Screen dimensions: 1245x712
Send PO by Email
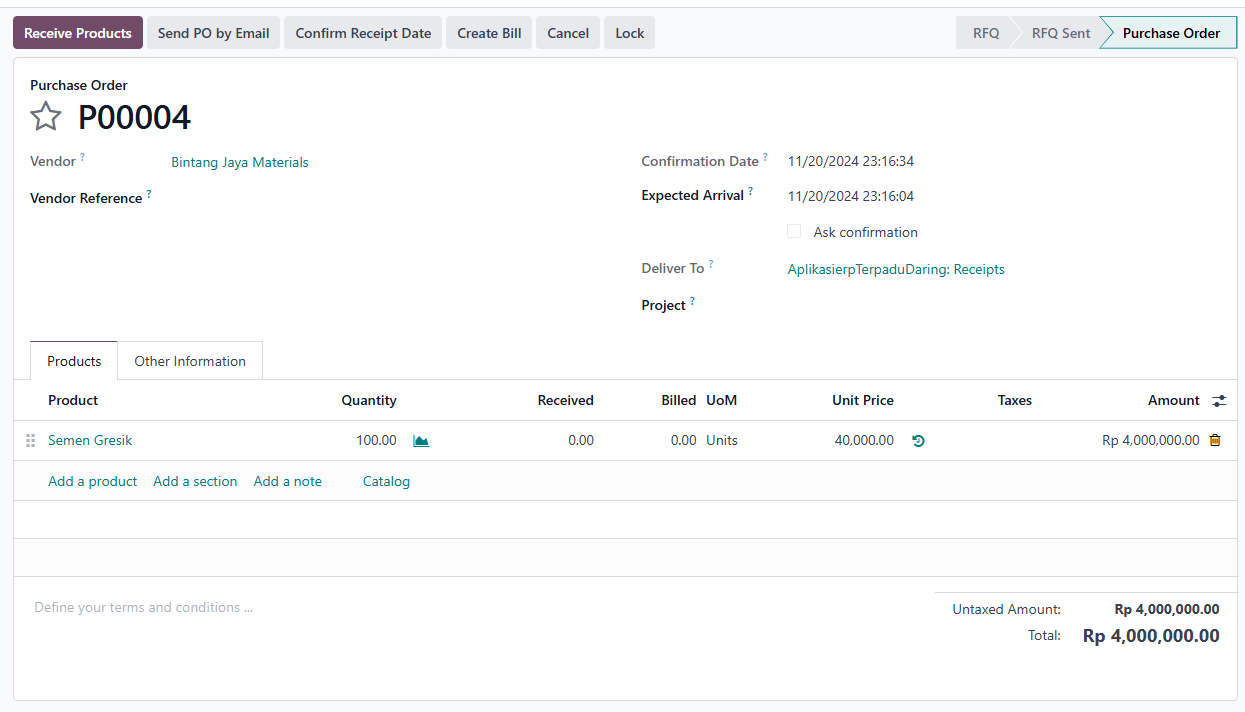(x=214, y=33)
